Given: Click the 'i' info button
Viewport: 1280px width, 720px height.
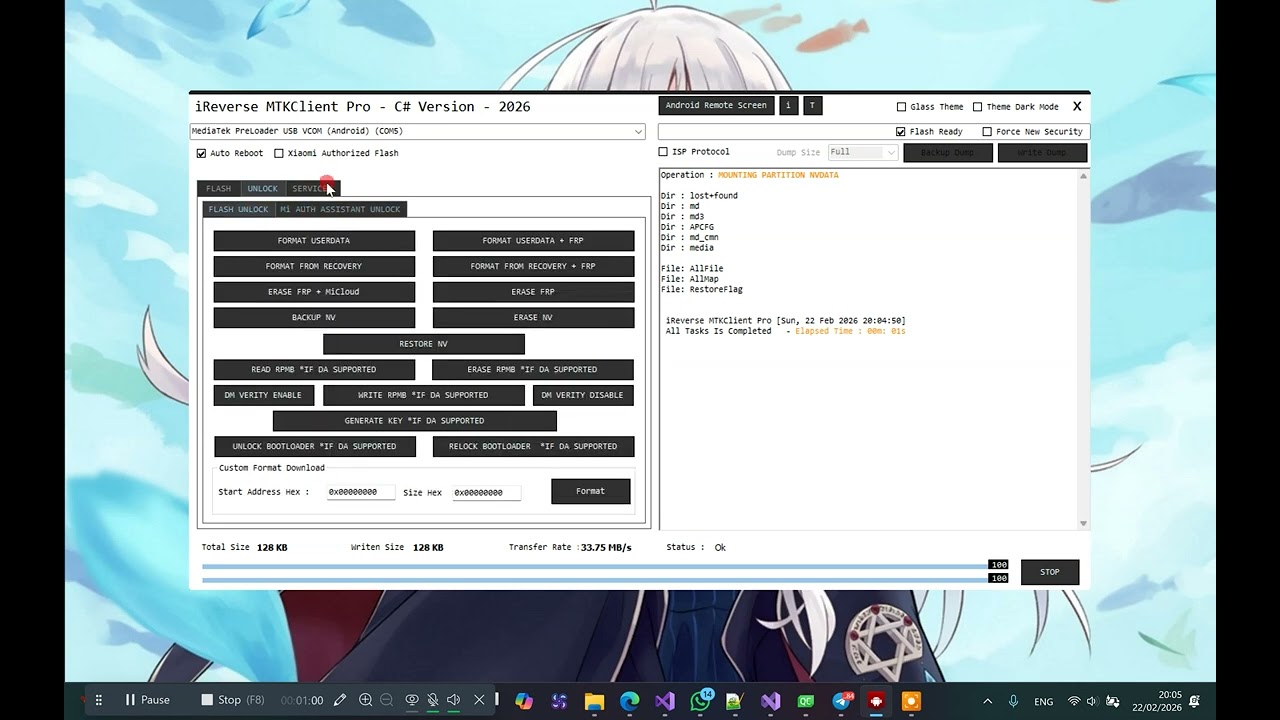Looking at the screenshot, I should [788, 105].
